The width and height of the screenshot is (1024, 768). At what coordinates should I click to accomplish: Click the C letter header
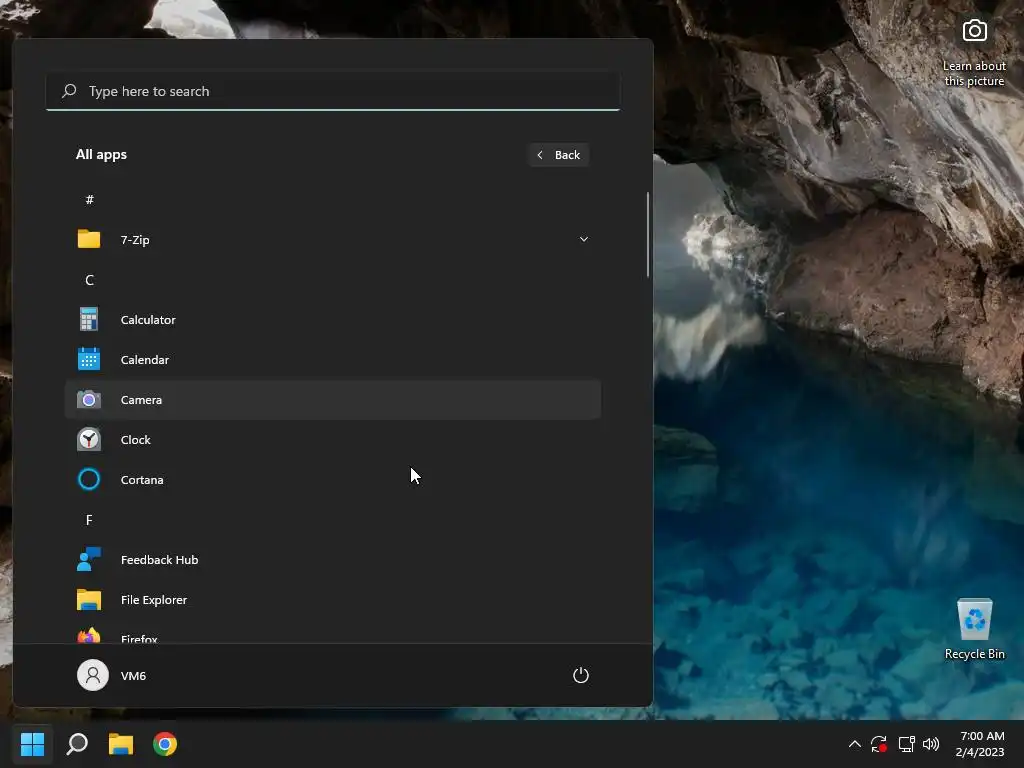click(x=89, y=280)
